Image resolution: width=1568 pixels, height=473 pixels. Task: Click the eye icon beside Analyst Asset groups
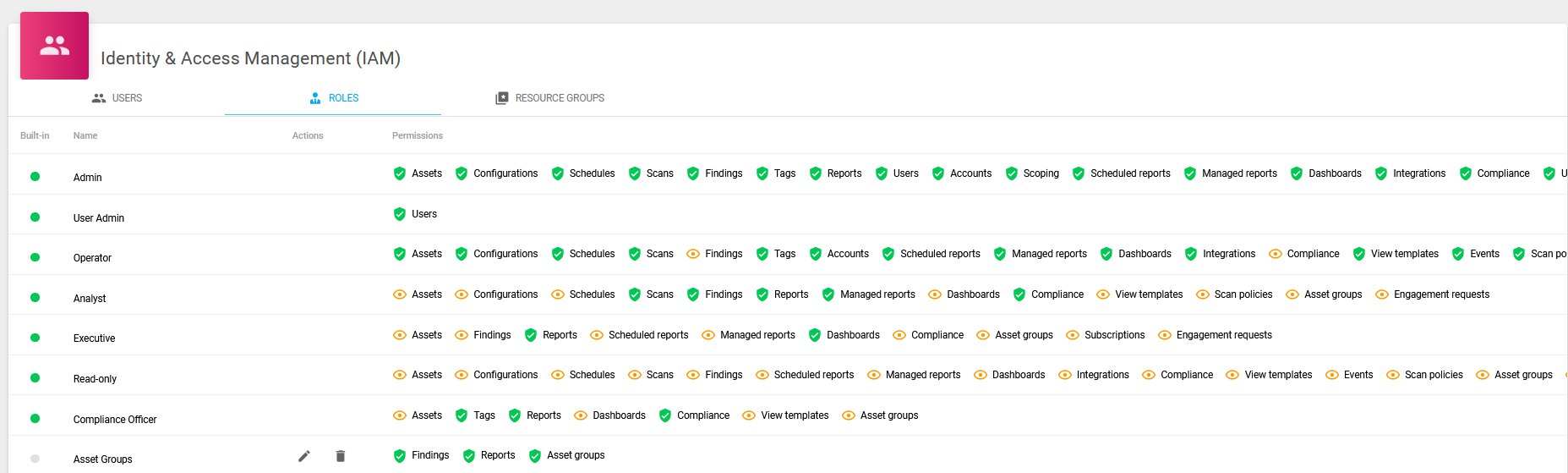point(1292,294)
